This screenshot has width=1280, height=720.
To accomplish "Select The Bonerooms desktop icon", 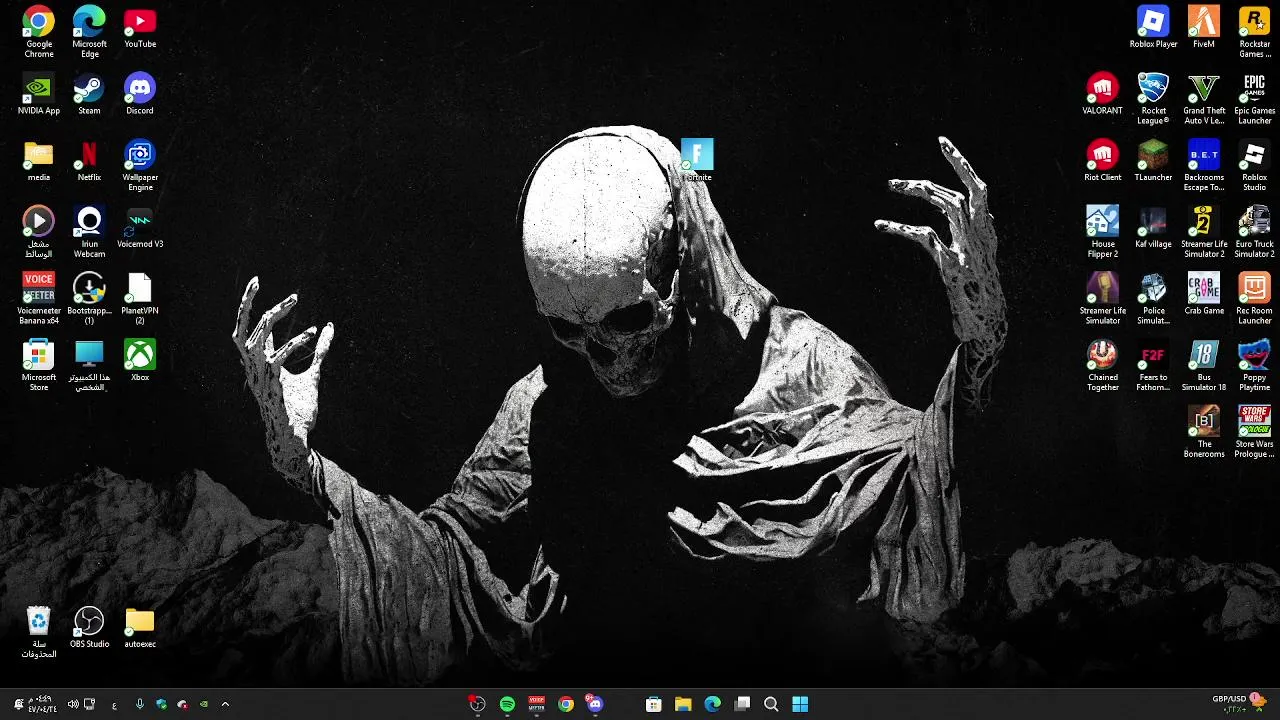I will (x=1204, y=432).
